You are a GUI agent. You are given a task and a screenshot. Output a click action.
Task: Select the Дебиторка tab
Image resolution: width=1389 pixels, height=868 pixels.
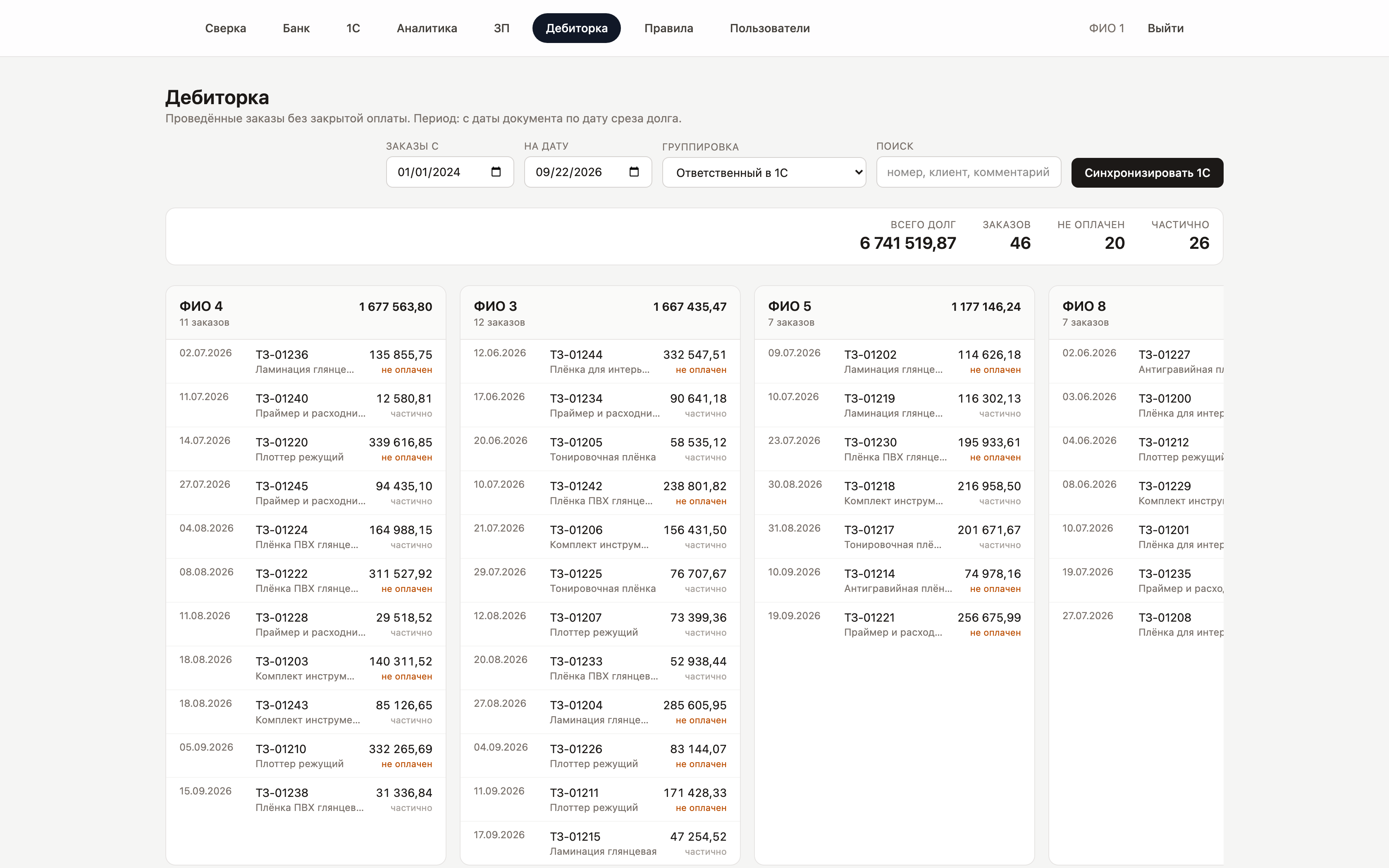click(x=576, y=28)
